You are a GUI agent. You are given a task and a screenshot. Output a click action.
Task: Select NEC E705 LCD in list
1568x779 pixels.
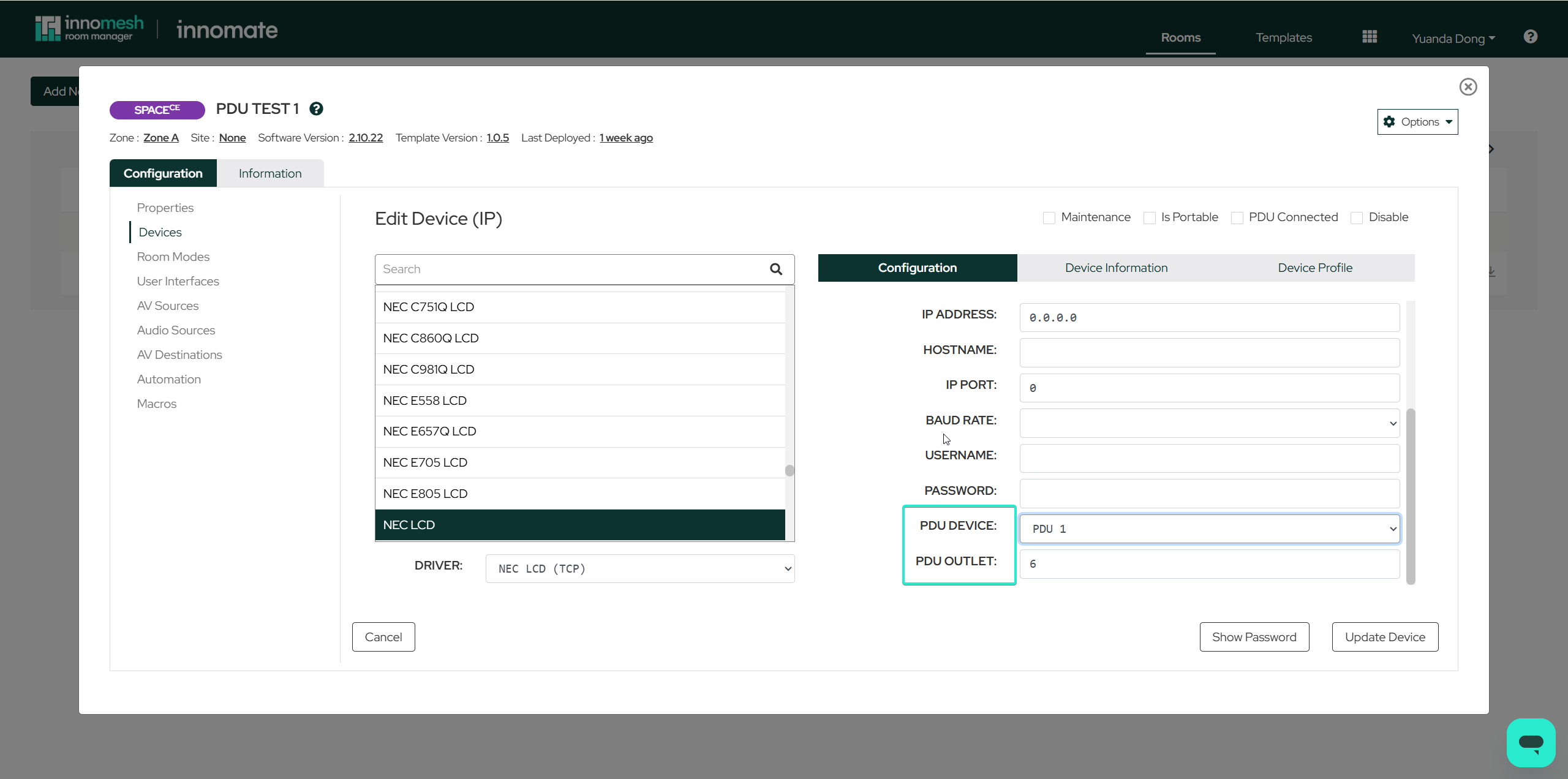tap(580, 462)
